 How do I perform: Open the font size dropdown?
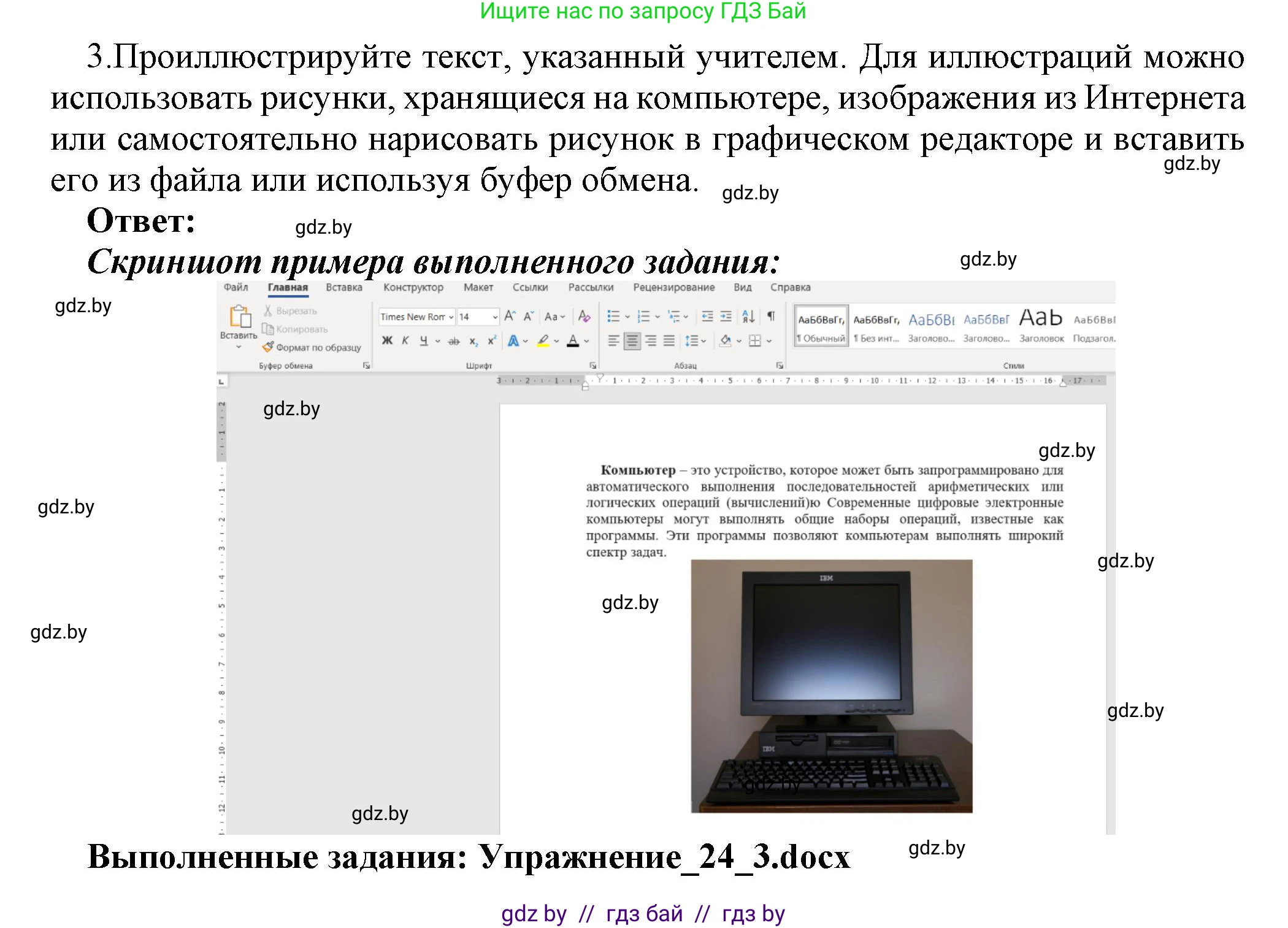point(496,317)
